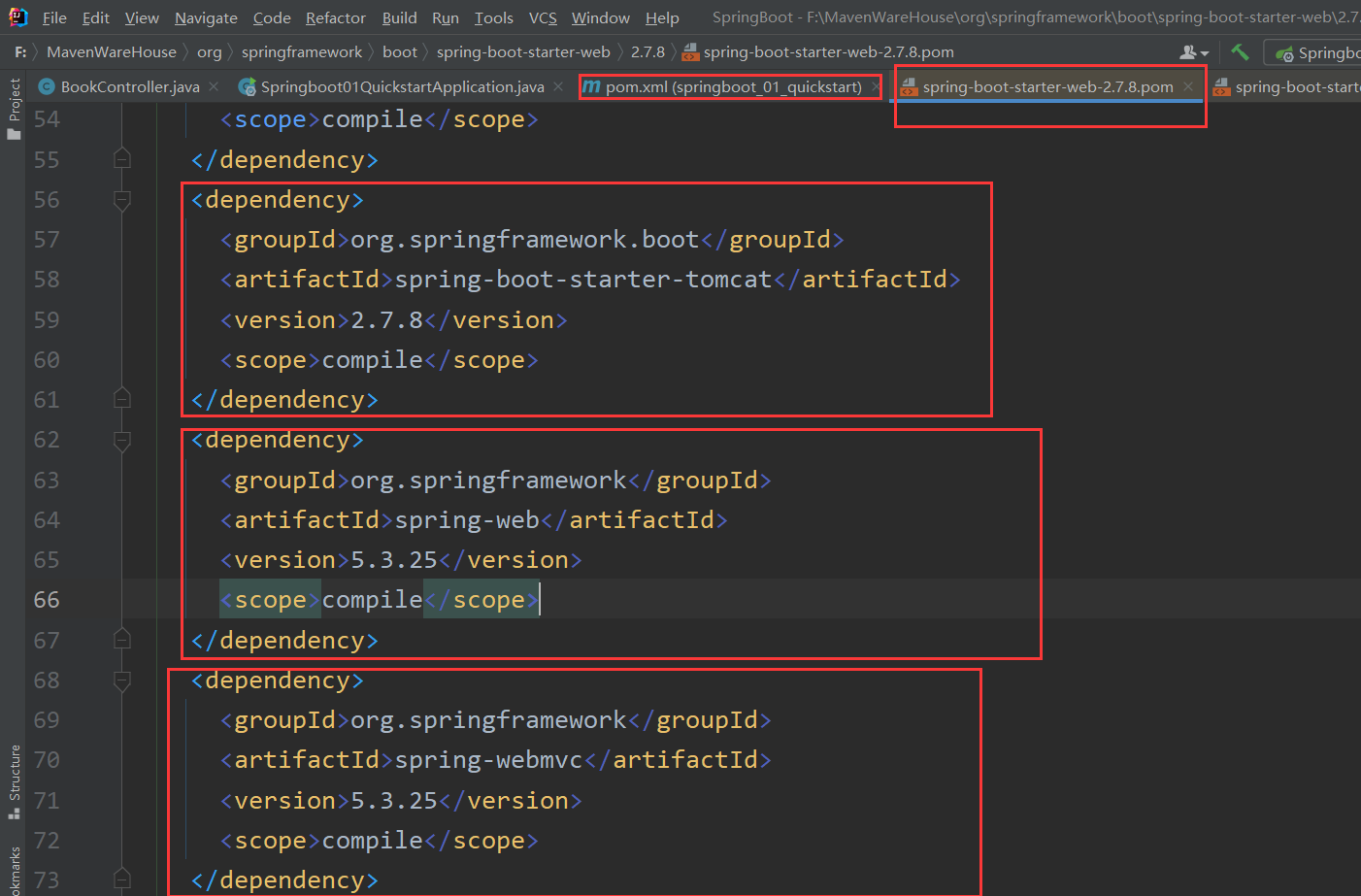Open the View menu

point(142,17)
